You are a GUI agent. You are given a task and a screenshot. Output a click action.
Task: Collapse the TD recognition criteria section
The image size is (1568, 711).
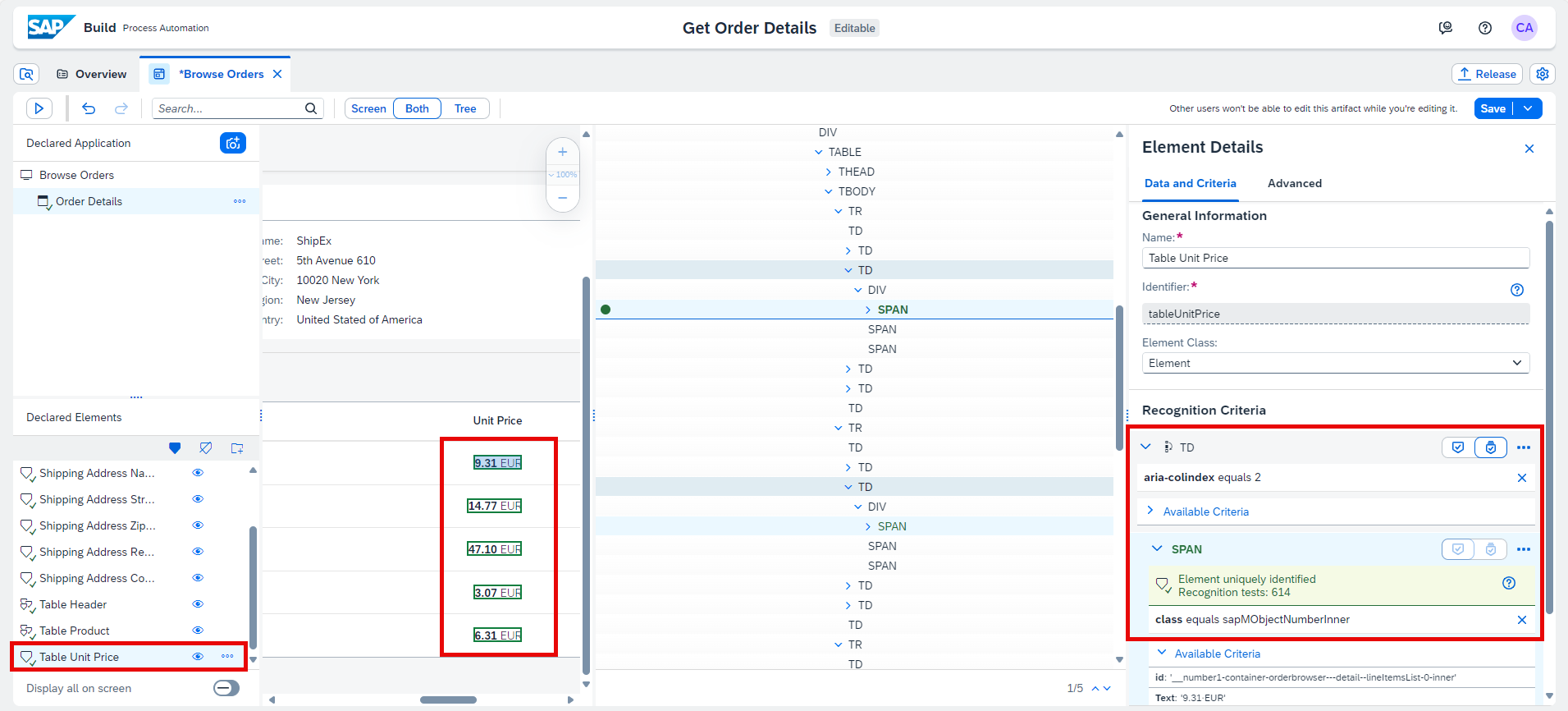1146,447
